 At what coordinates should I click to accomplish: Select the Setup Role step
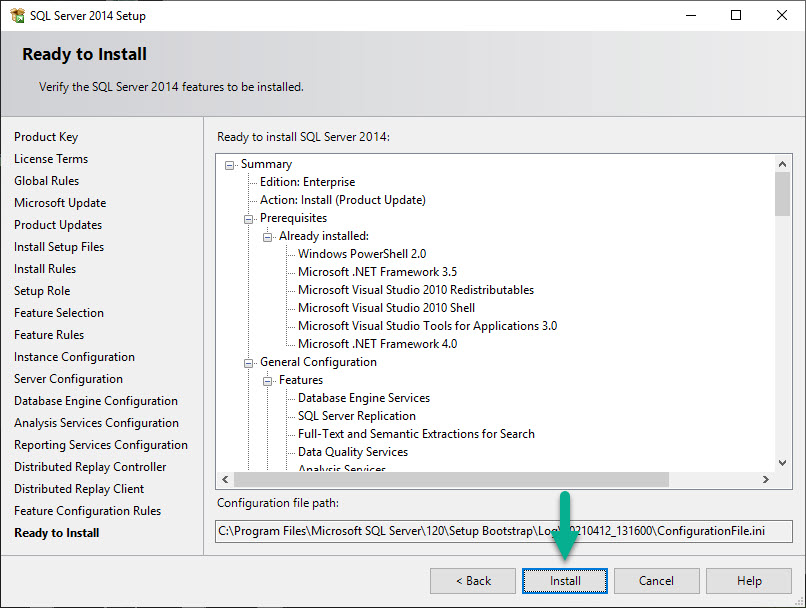pos(42,291)
